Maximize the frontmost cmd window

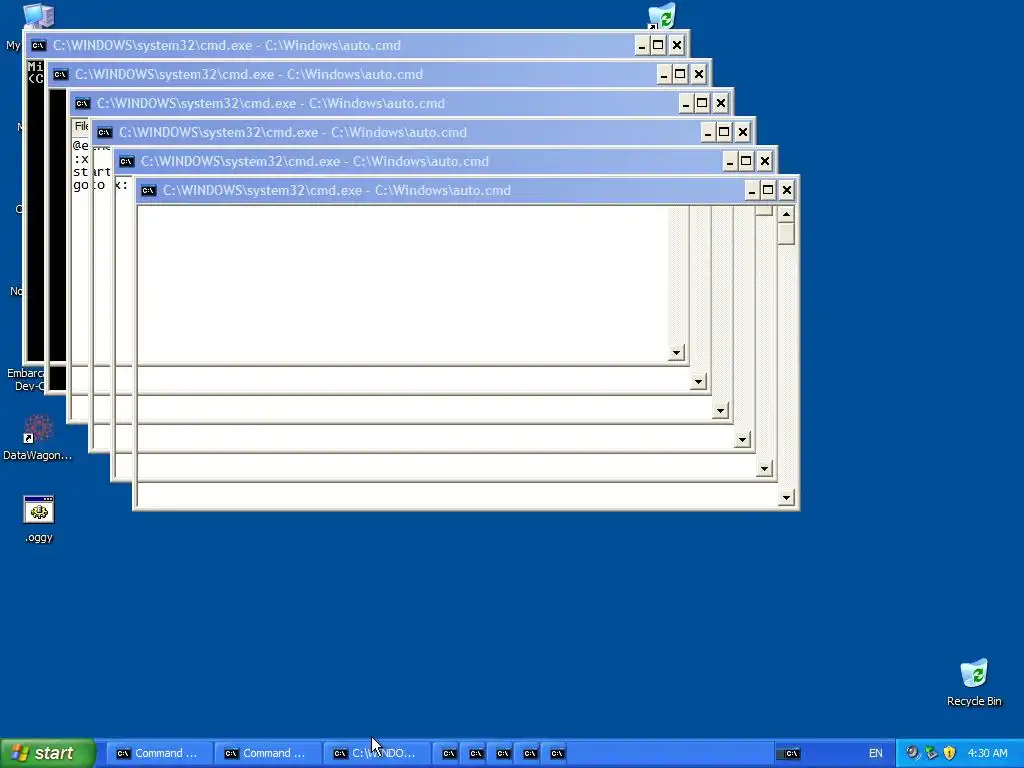(768, 190)
